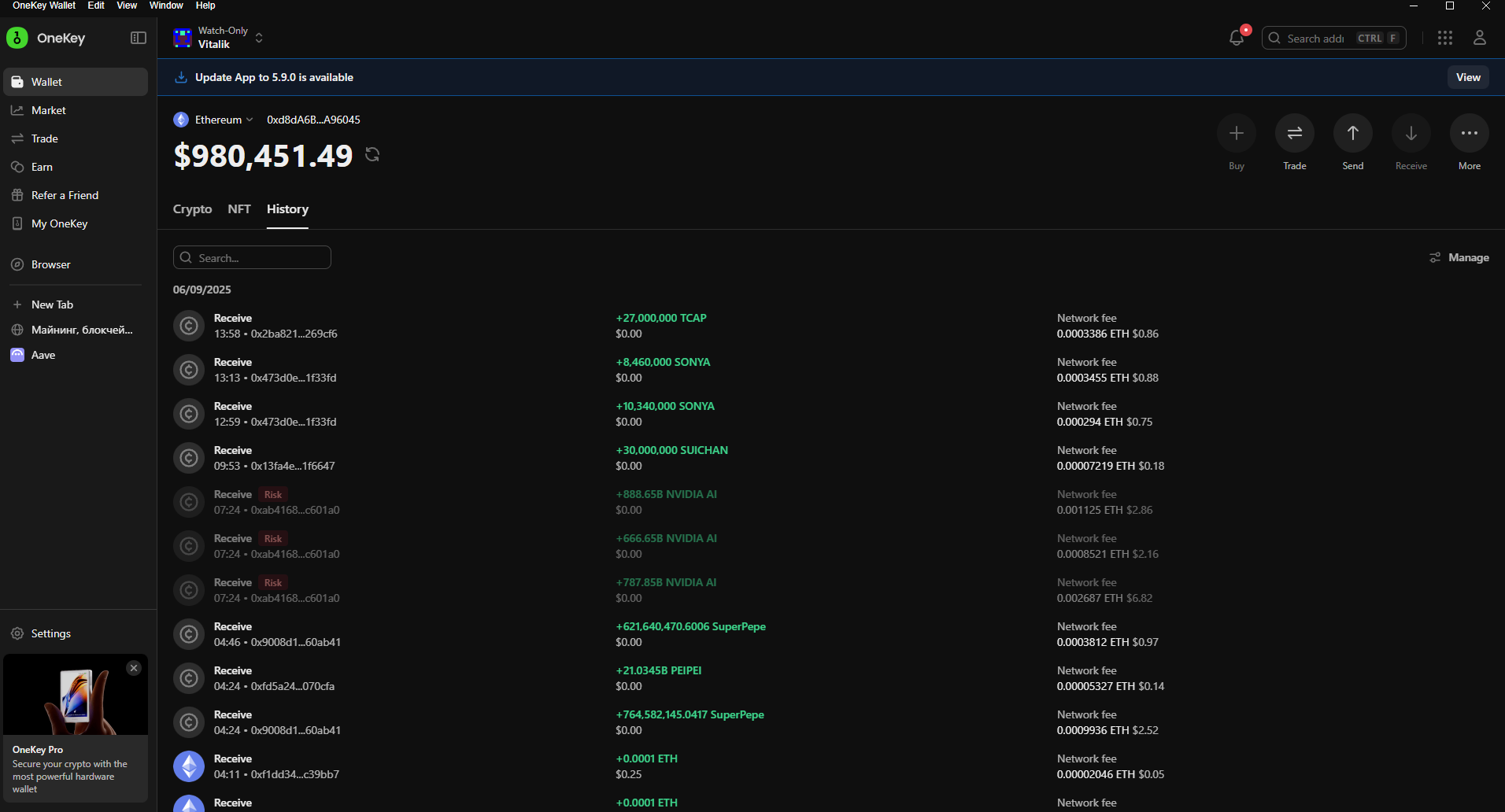Click the Receive down arrow icon

[x=1411, y=133]
